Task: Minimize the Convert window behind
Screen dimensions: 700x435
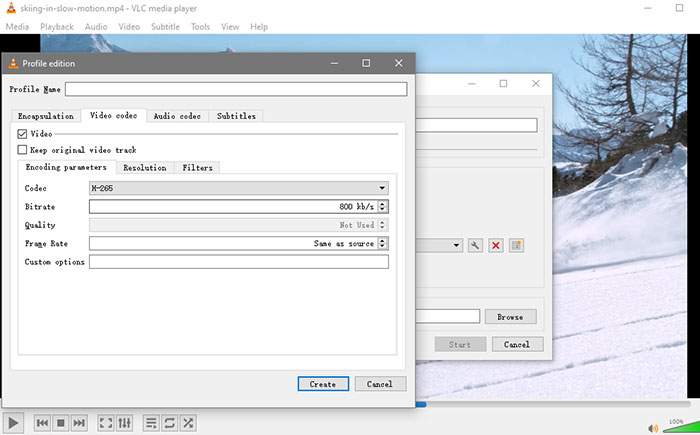Action: (472, 84)
